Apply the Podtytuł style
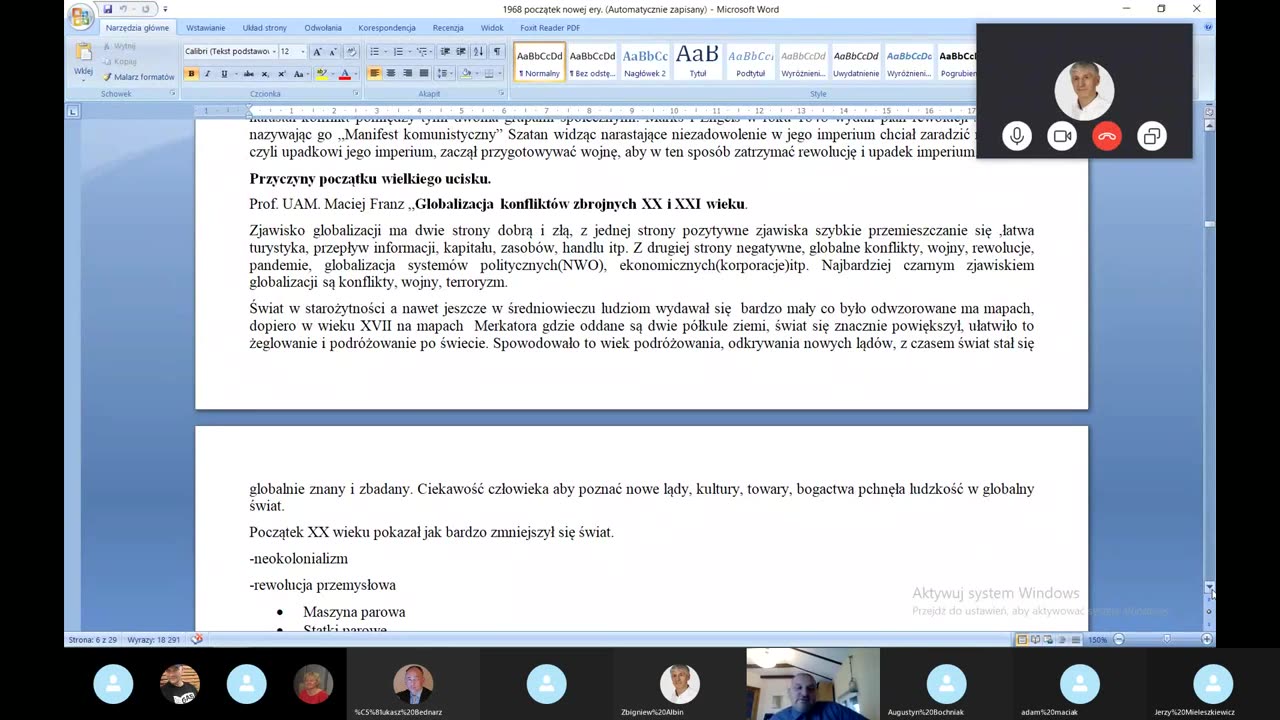Screen dimensions: 1280x720 pyautogui.click(x=750, y=62)
